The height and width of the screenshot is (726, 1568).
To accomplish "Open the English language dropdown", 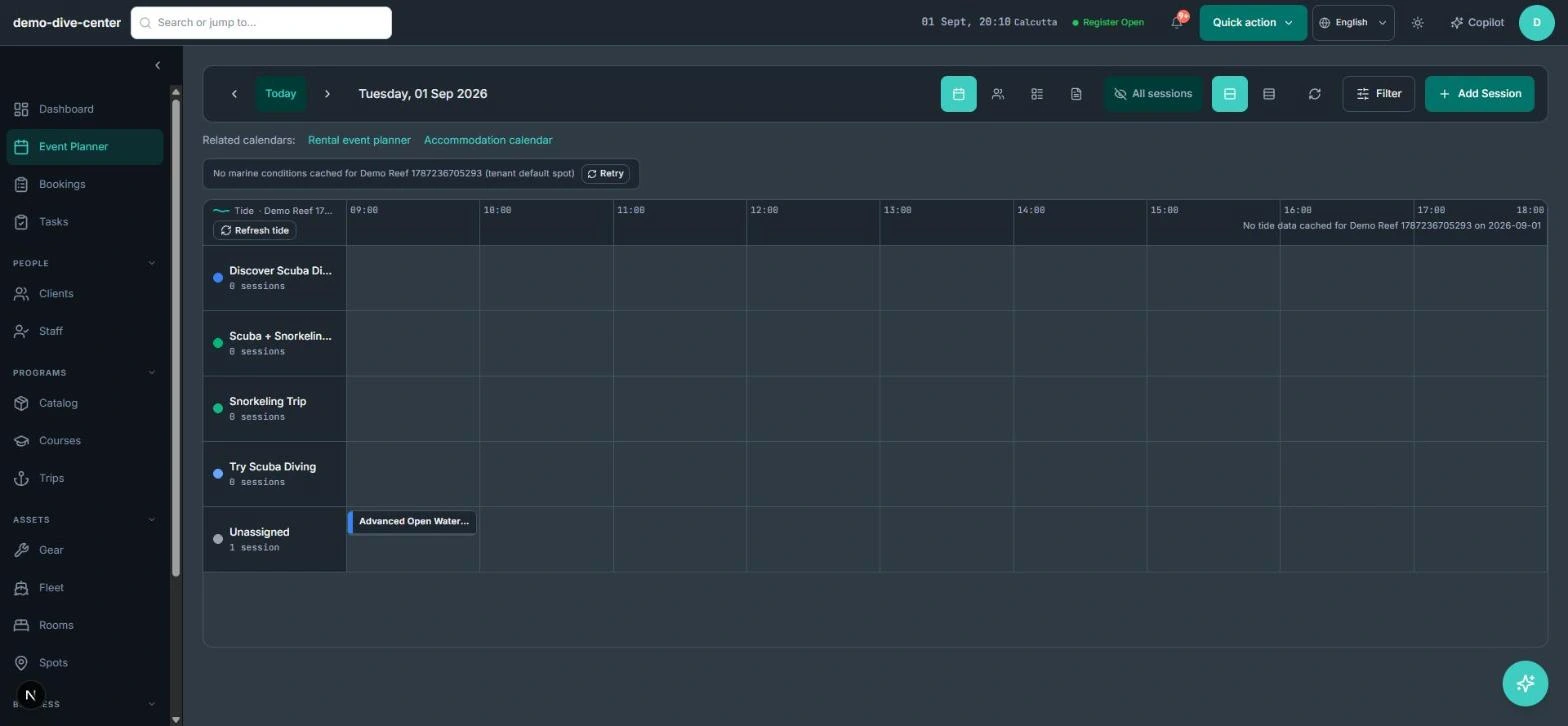I will click(x=1353, y=22).
